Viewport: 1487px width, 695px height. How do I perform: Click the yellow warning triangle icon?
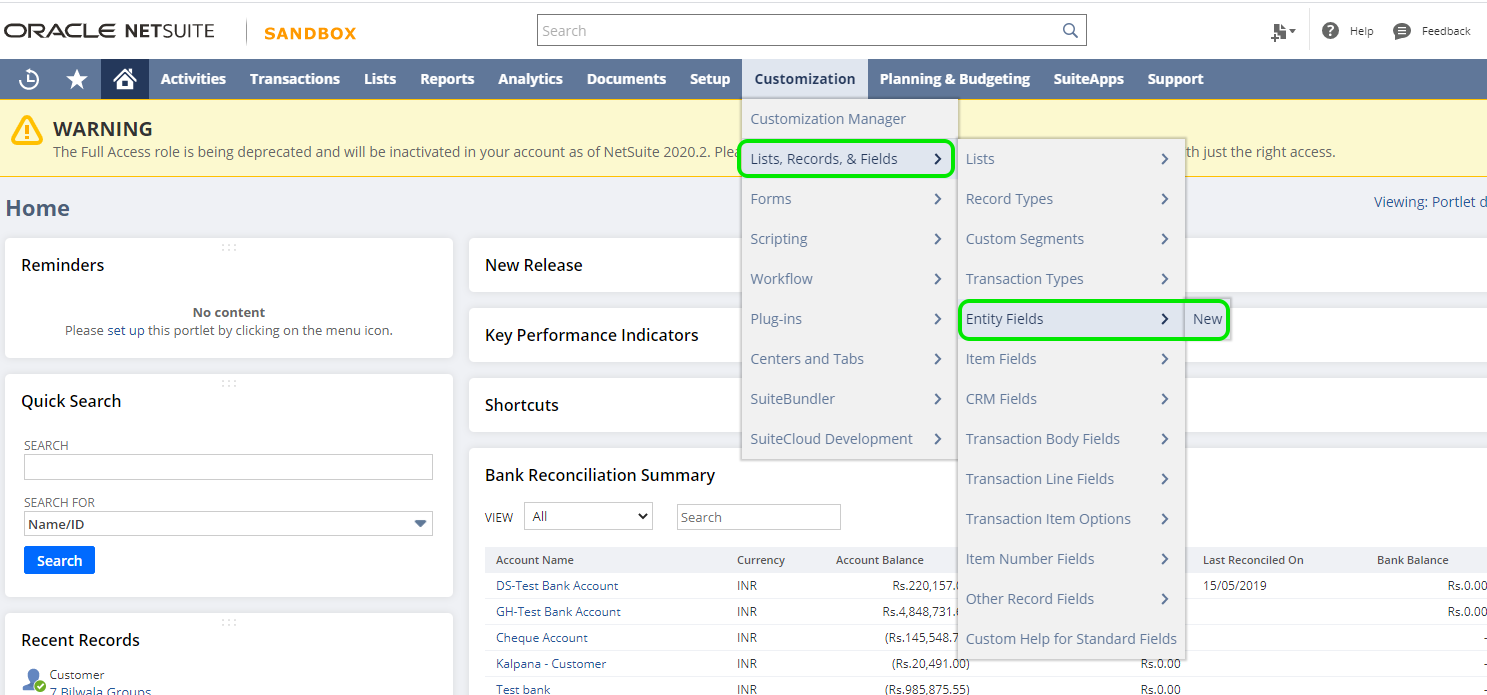(27, 131)
